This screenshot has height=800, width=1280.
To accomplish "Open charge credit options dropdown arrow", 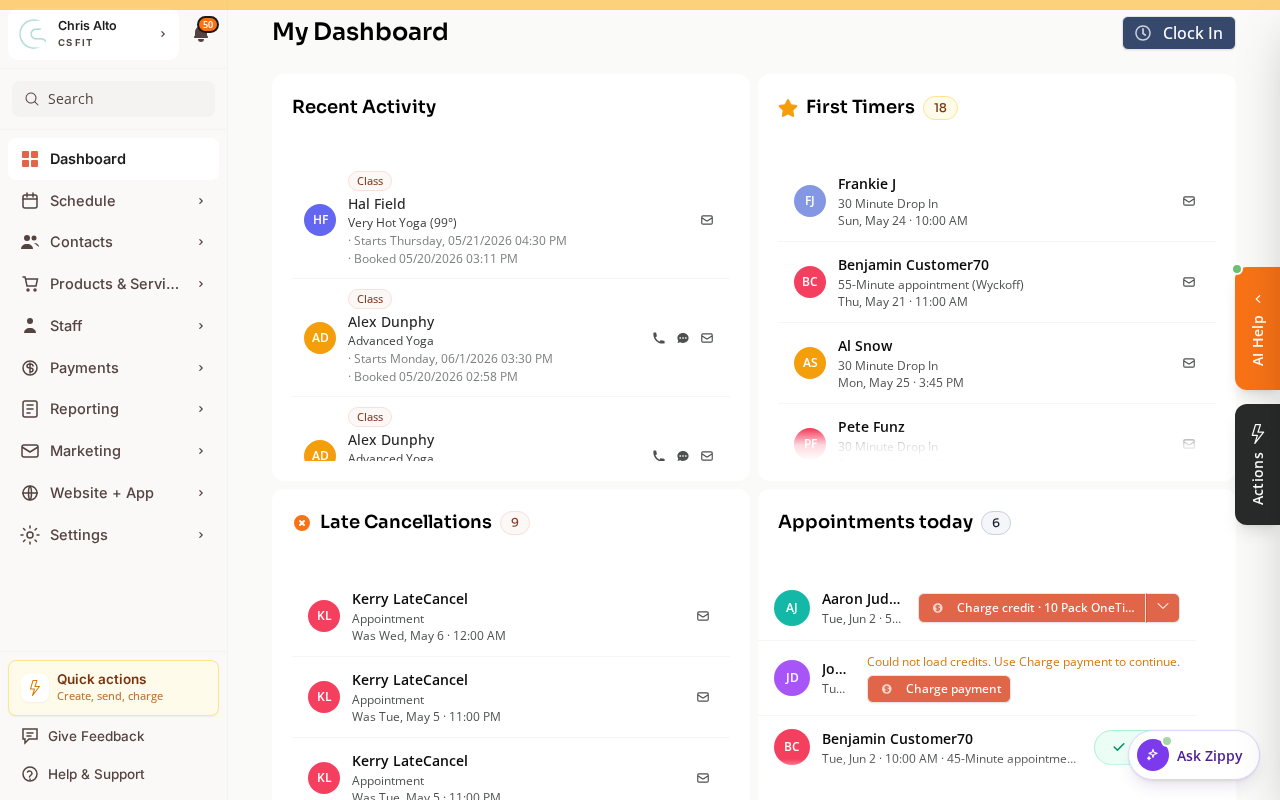I will pos(1162,607).
